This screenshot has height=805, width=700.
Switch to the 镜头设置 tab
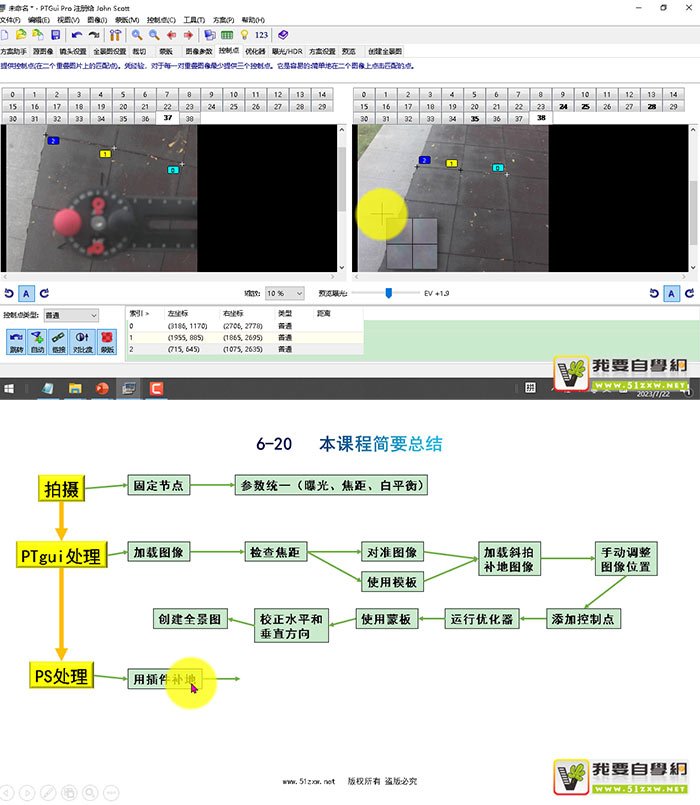pos(73,51)
